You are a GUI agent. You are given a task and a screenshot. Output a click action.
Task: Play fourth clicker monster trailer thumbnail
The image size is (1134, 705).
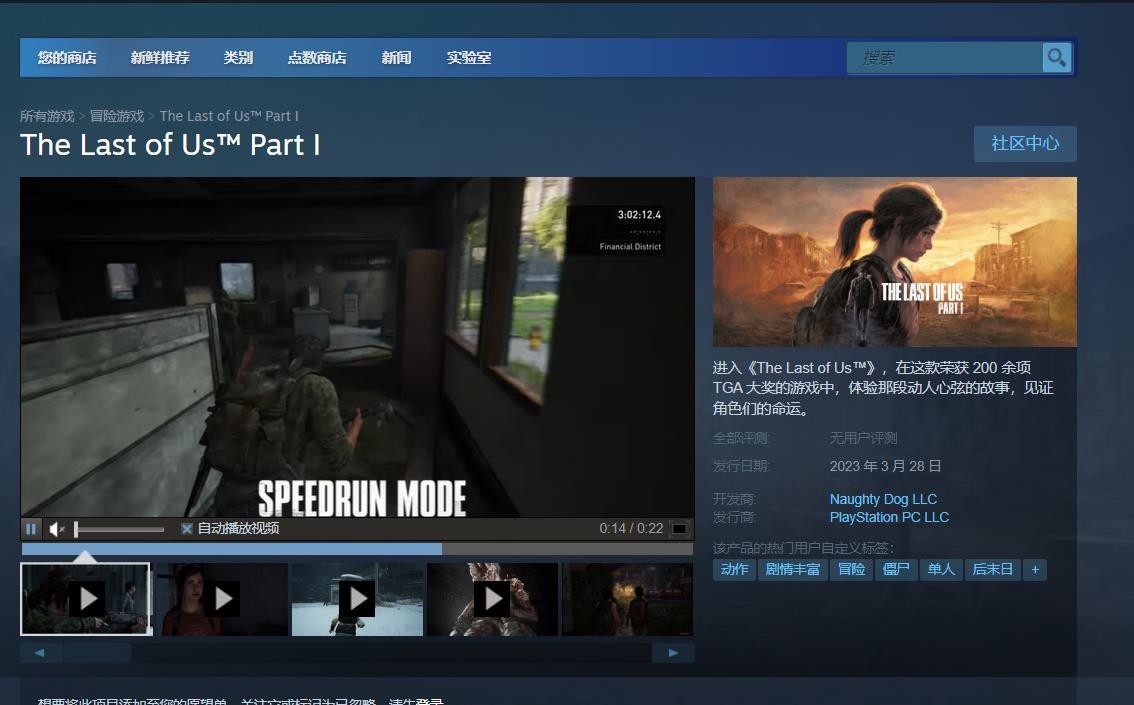click(493, 599)
